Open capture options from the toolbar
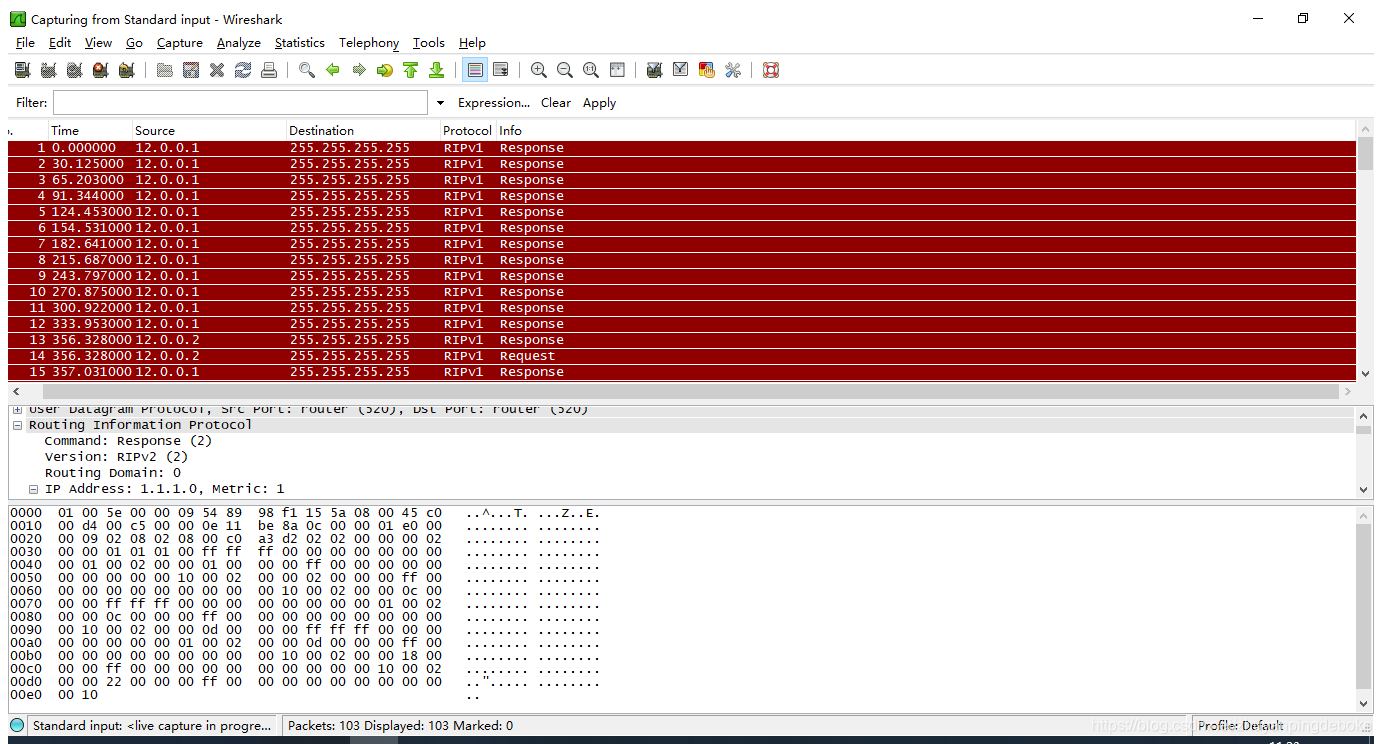 pos(48,70)
